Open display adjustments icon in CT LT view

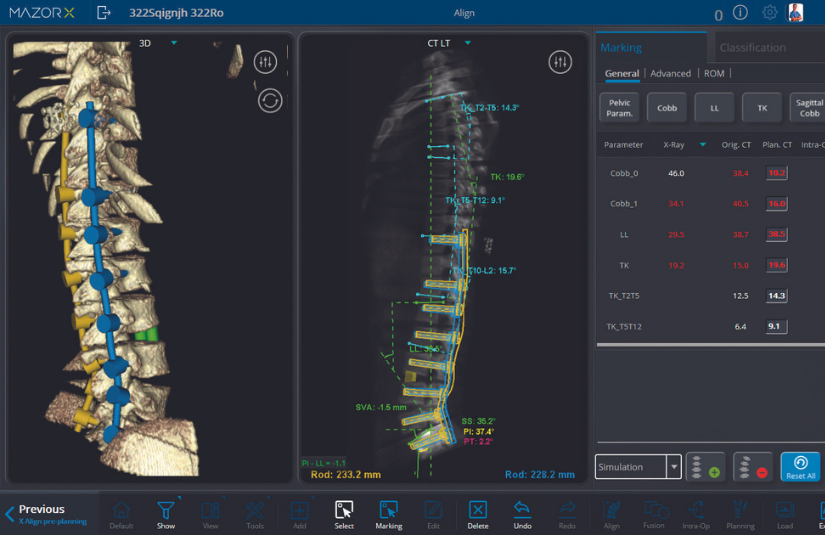560,62
